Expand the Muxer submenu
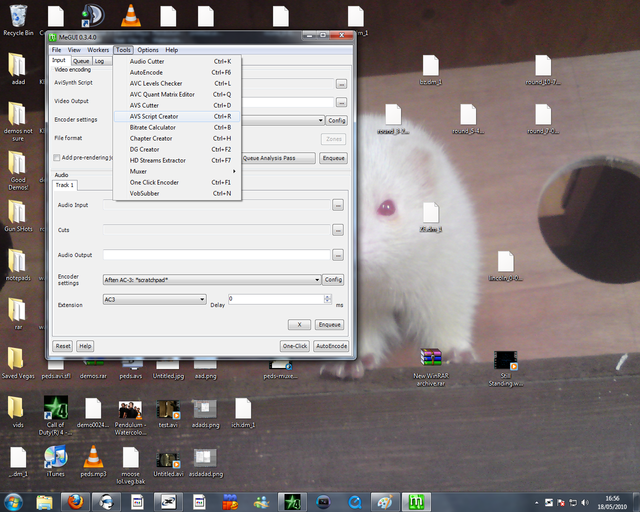 coord(177,171)
